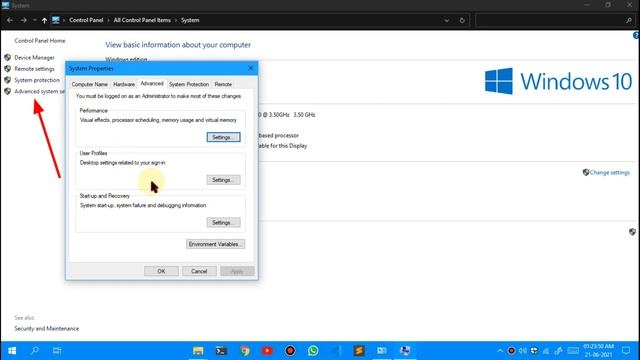Open network status tray icon

(546, 351)
